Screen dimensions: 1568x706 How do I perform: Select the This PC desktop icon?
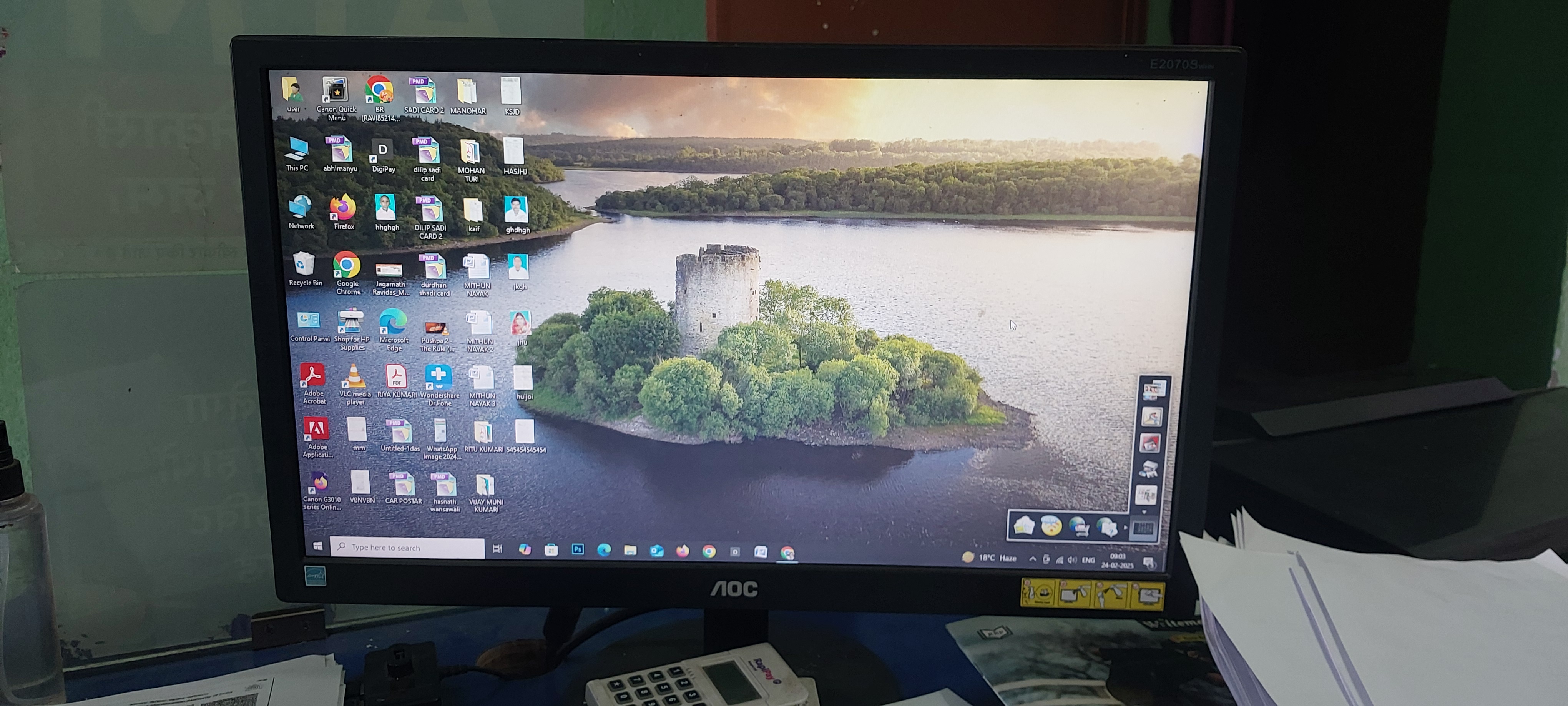[x=297, y=153]
